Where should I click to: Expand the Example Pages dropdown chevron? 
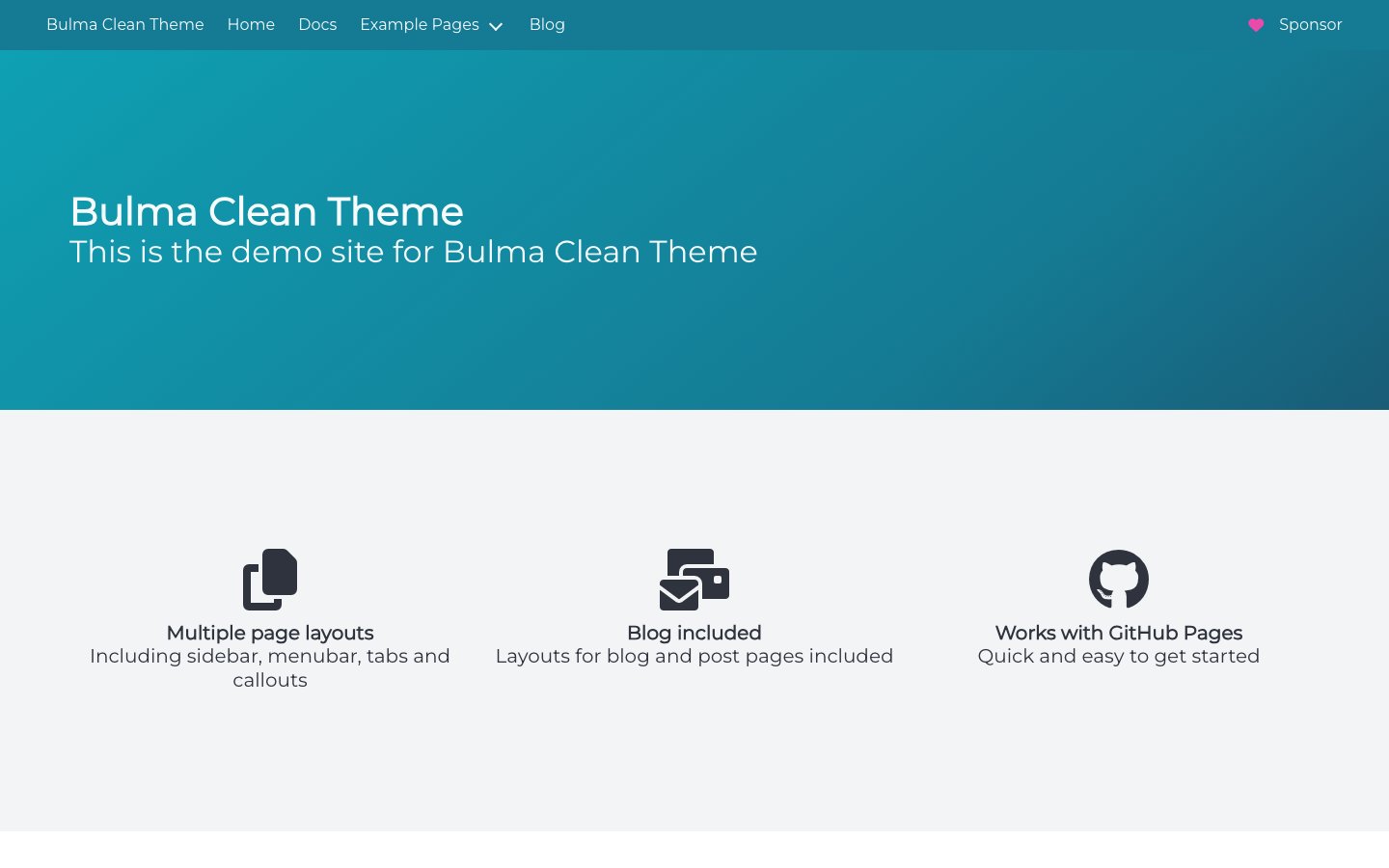point(496,26)
